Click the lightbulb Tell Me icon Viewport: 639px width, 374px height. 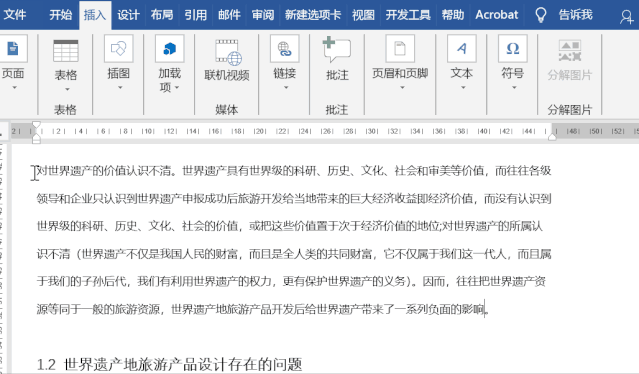pyautogui.click(x=540, y=15)
